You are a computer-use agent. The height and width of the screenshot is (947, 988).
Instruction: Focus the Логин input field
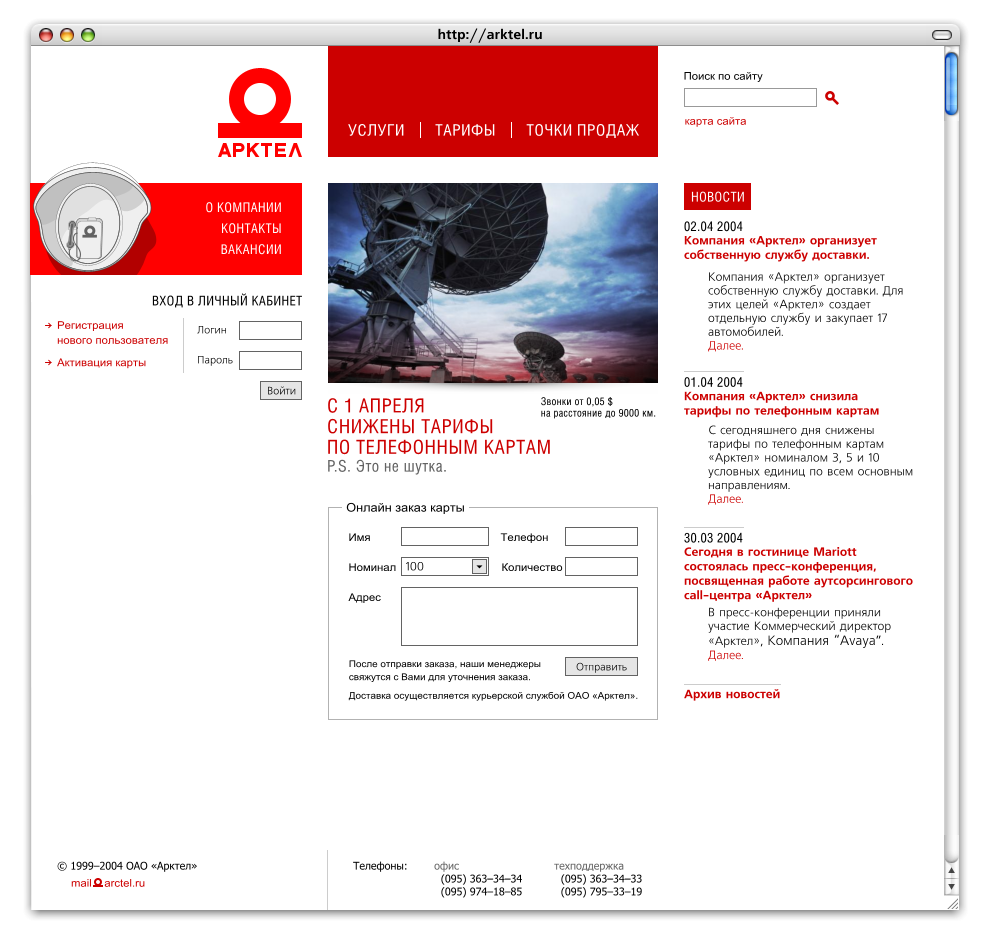point(270,330)
